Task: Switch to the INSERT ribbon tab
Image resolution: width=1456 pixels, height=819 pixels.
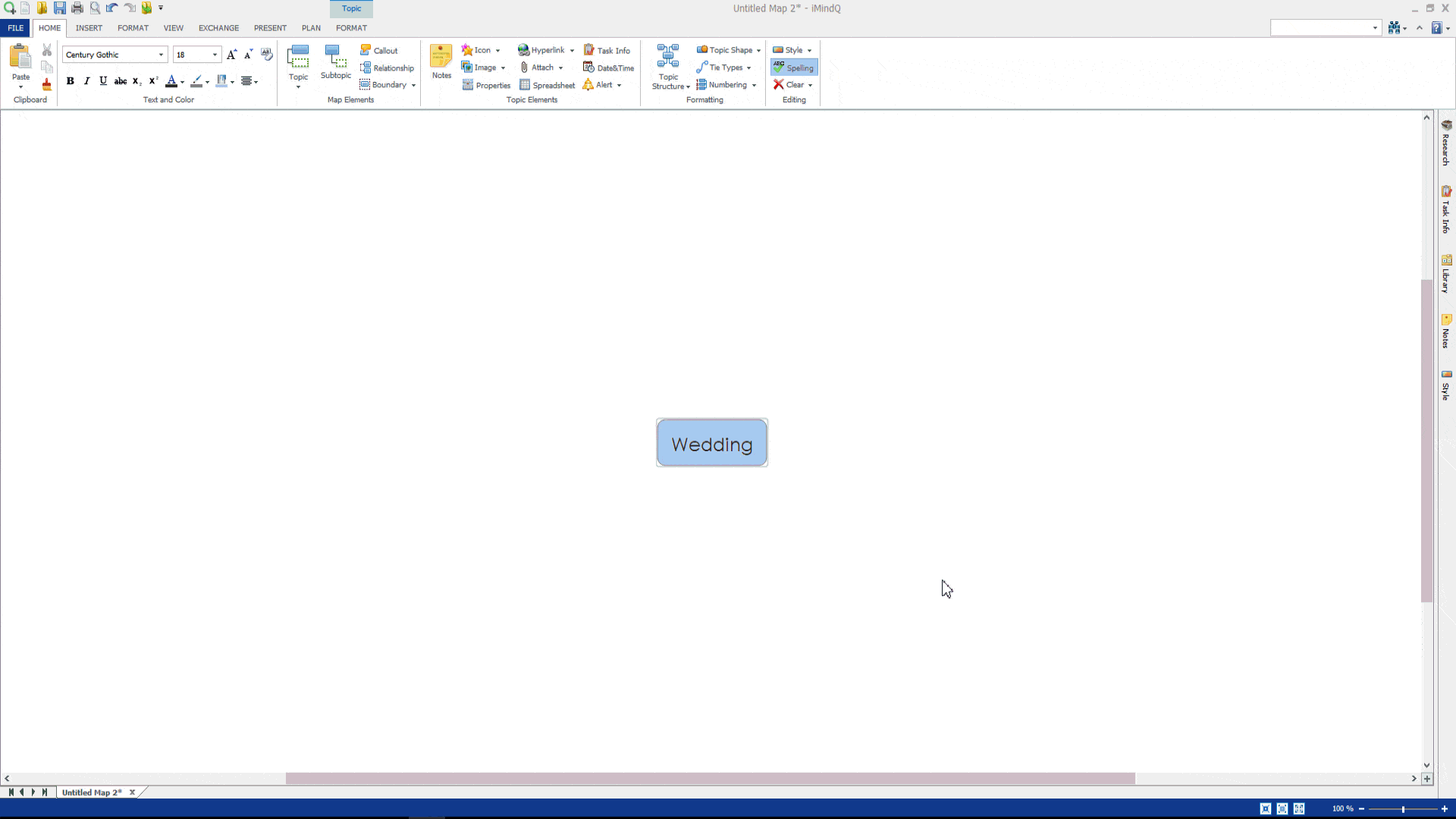Action: 89,28
